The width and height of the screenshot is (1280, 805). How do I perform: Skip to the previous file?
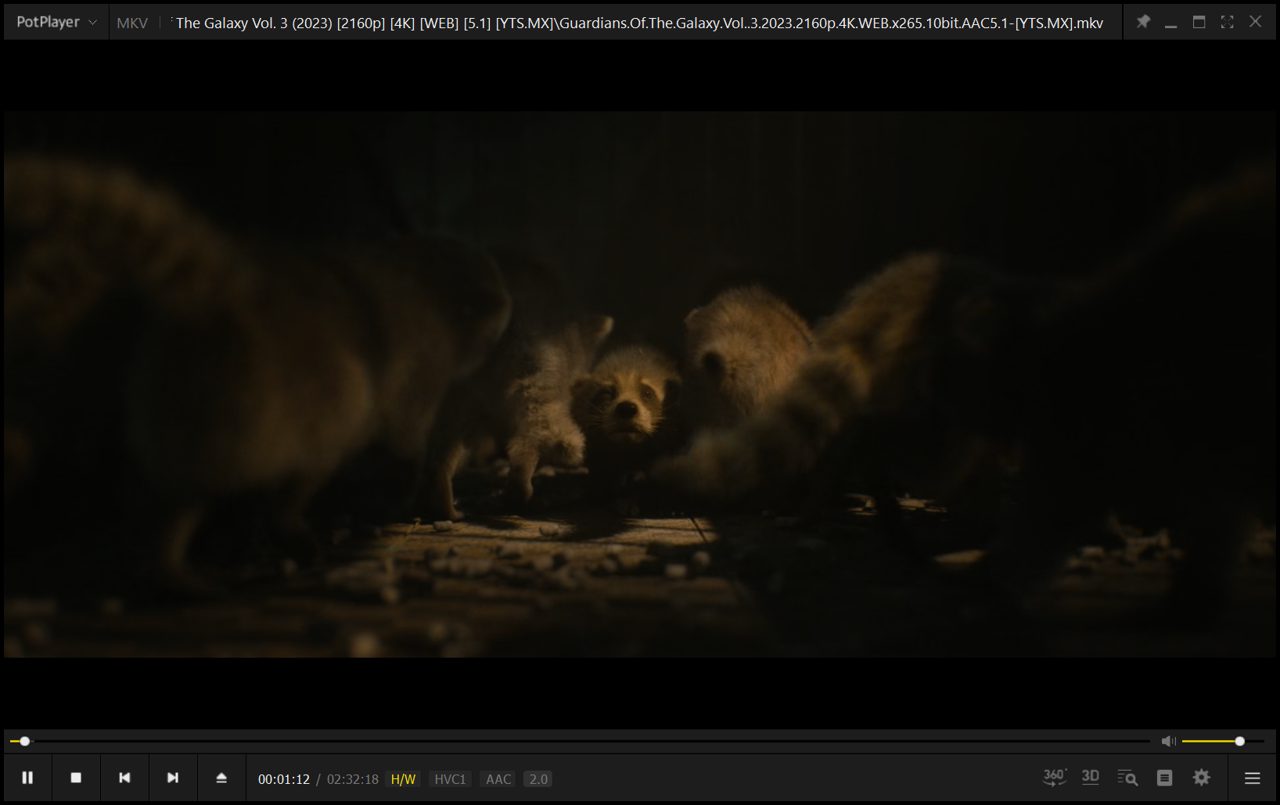pos(124,778)
